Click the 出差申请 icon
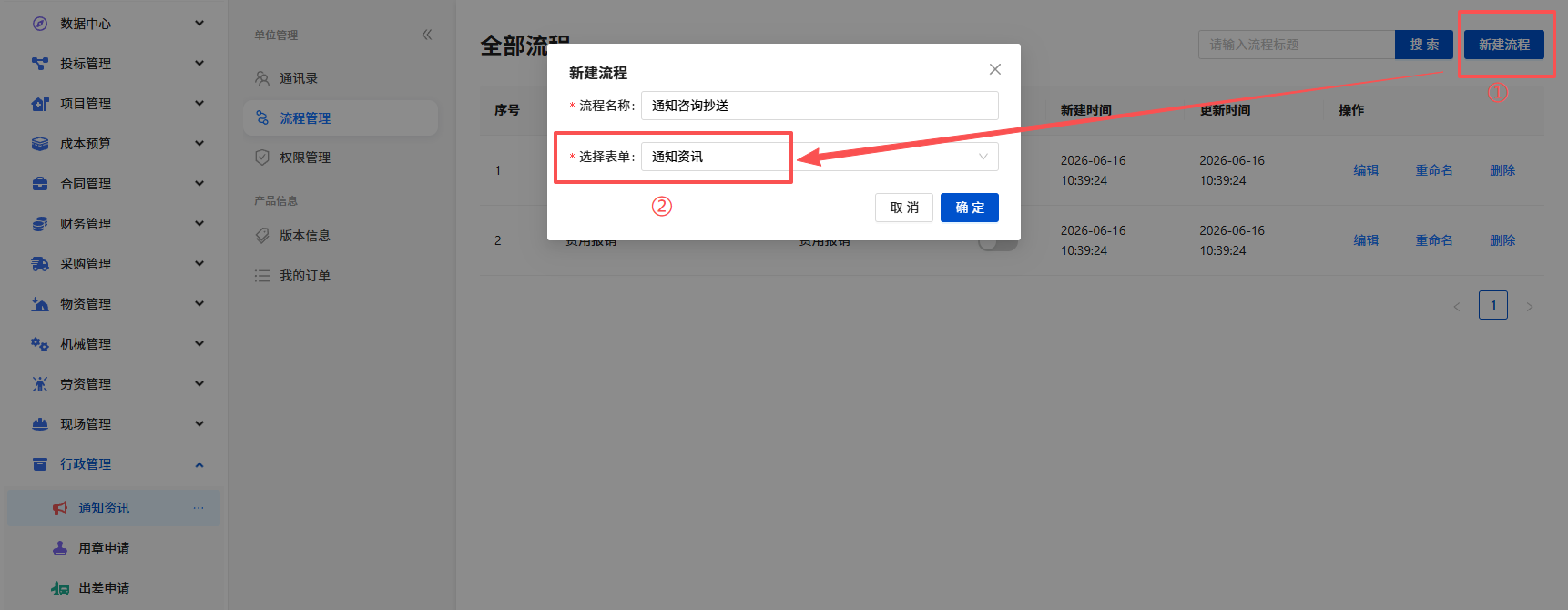1568x610 pixels. pos(60,588)
